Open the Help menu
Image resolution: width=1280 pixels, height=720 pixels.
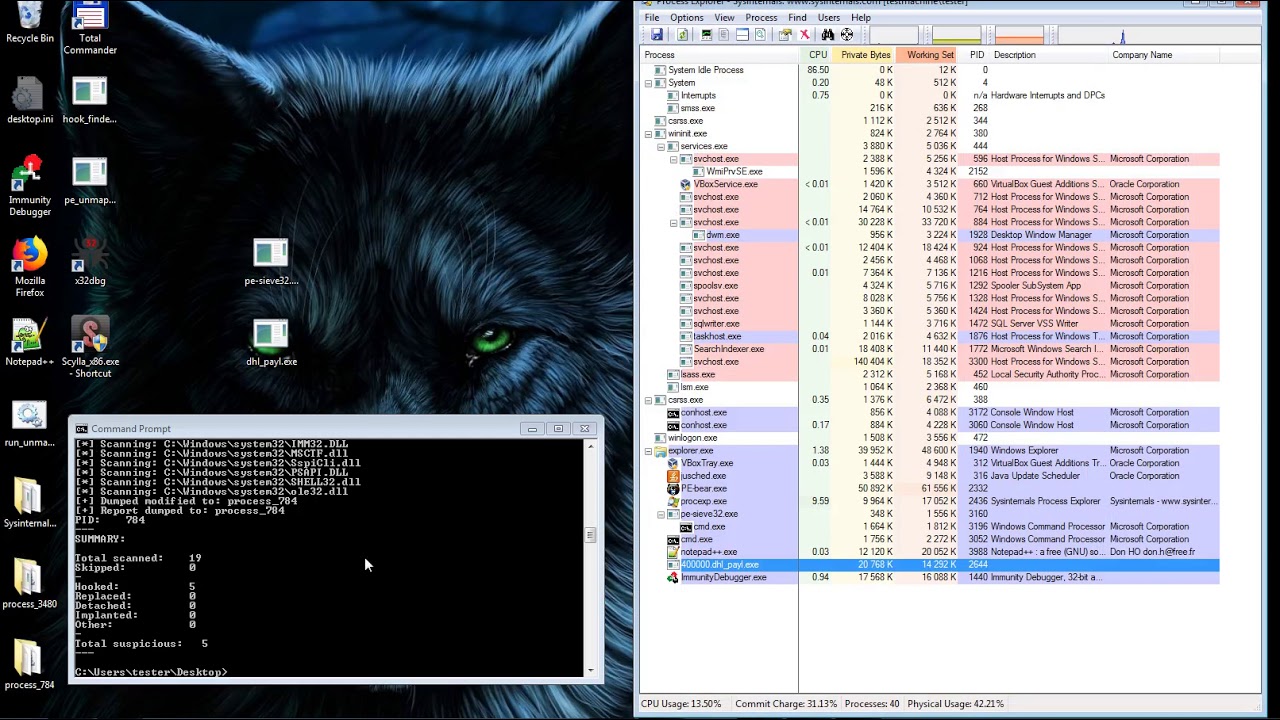pyautogui.click(x=861, y=18)
